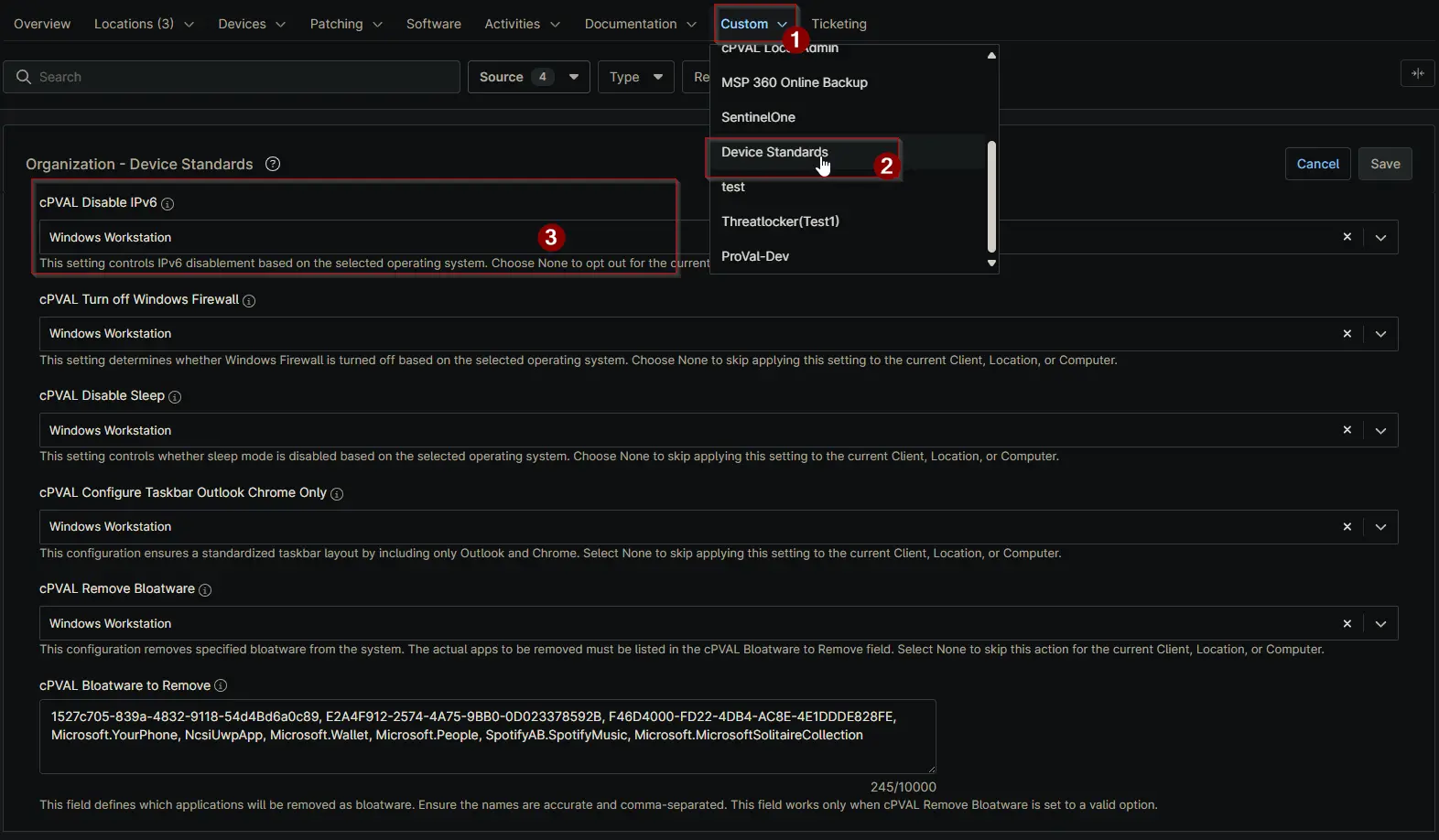Choose MSP 360 Online Backup menu entry
This screenshot has width=1439, height=840.
794,82
